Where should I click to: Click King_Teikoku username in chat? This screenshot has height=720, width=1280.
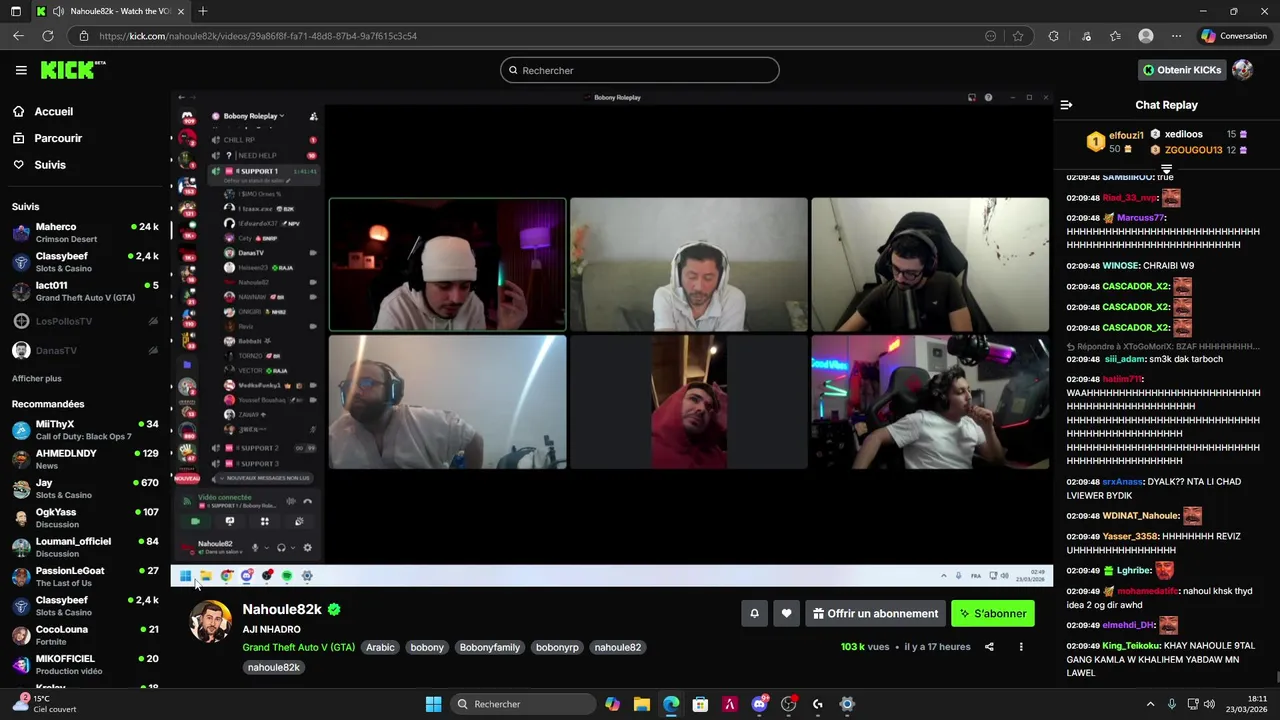pos(1130,646)
